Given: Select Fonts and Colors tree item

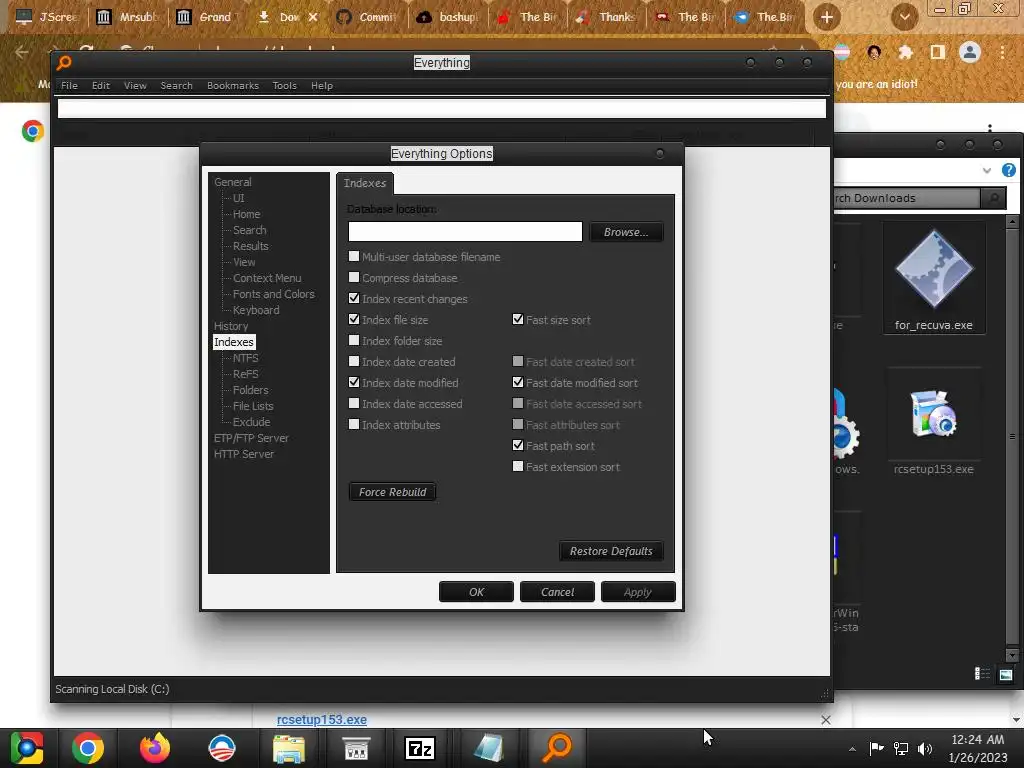Looking at the screenshot, I should click(274, 294).
